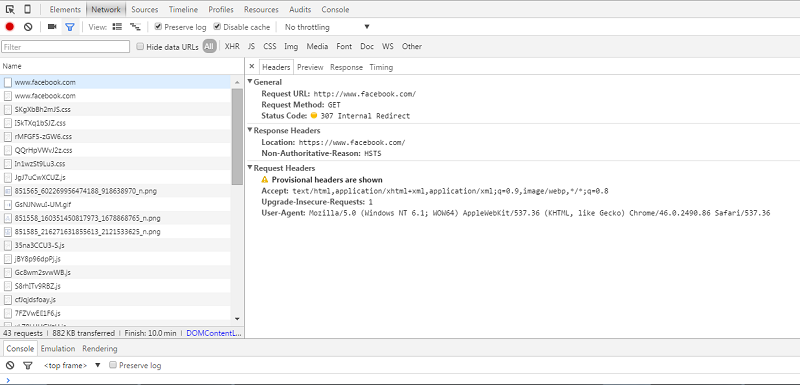Uncheck the Preserve log checkbox in Network

tap(158, 27)
